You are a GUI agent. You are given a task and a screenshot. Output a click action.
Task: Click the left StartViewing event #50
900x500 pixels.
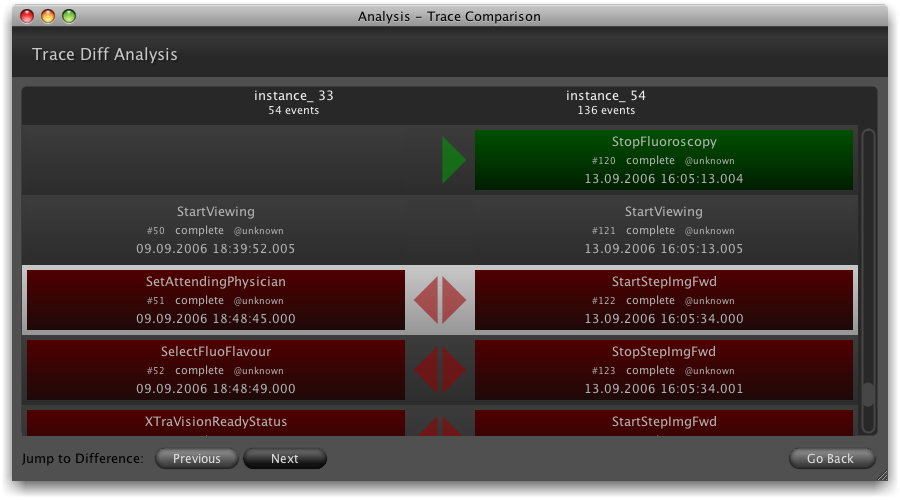click(215, 230)
